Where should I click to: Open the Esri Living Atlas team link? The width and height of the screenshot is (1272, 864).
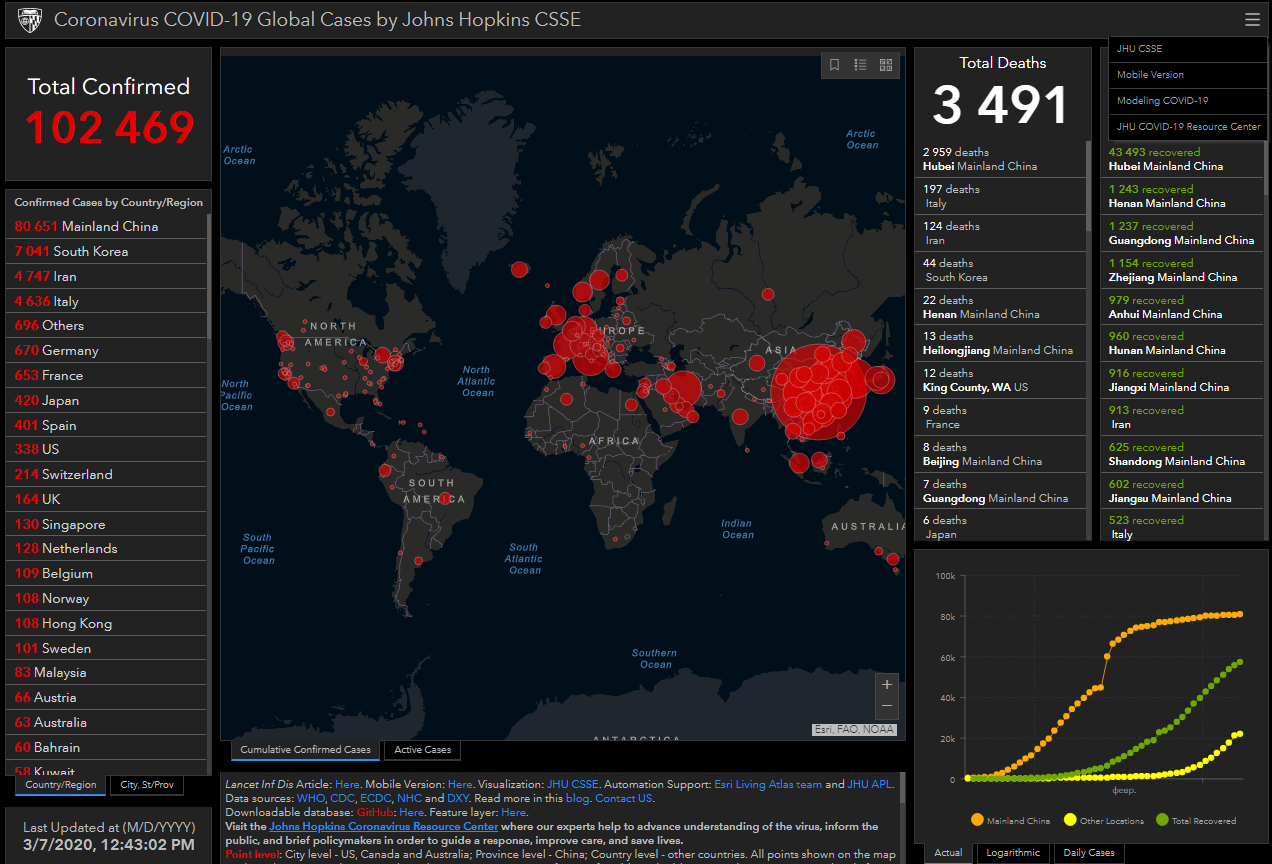pos(768,785)
